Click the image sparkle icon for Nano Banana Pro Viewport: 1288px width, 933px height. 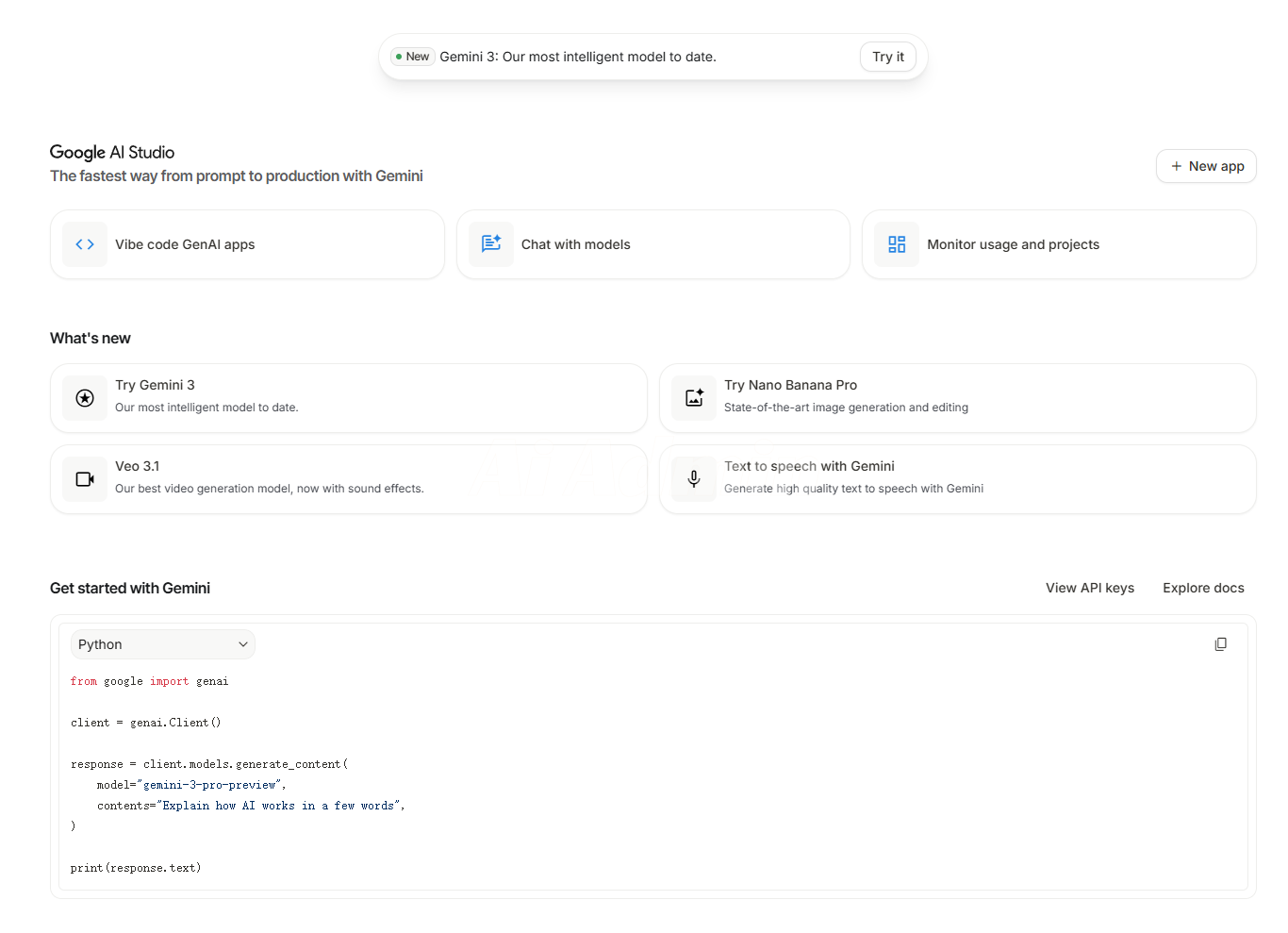coord(694,398)
